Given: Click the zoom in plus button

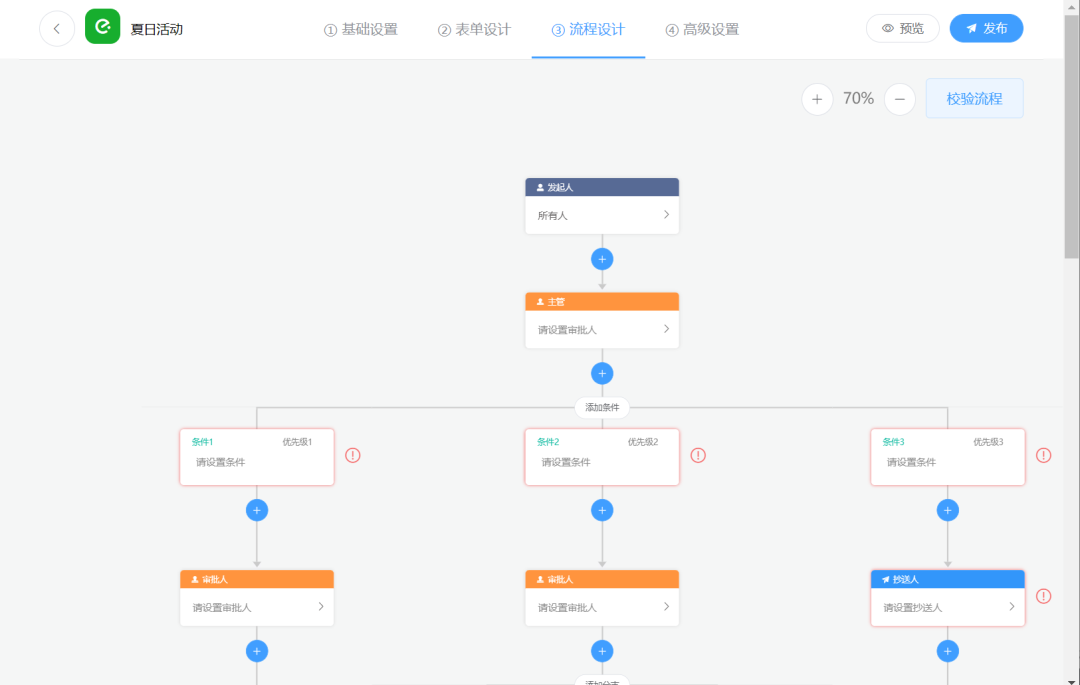Looking at the screenshot, I should [x=817, y=99].
